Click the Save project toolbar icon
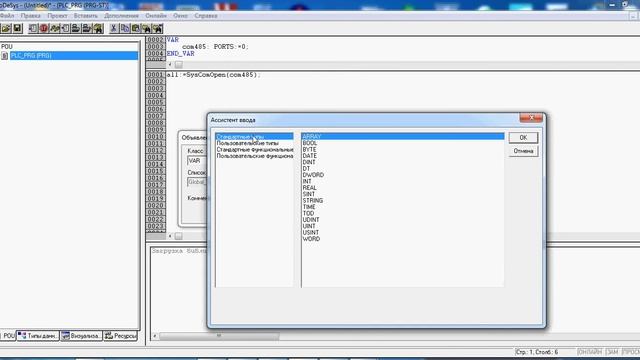Screen dimensions: 640x360 coord(17,28)
